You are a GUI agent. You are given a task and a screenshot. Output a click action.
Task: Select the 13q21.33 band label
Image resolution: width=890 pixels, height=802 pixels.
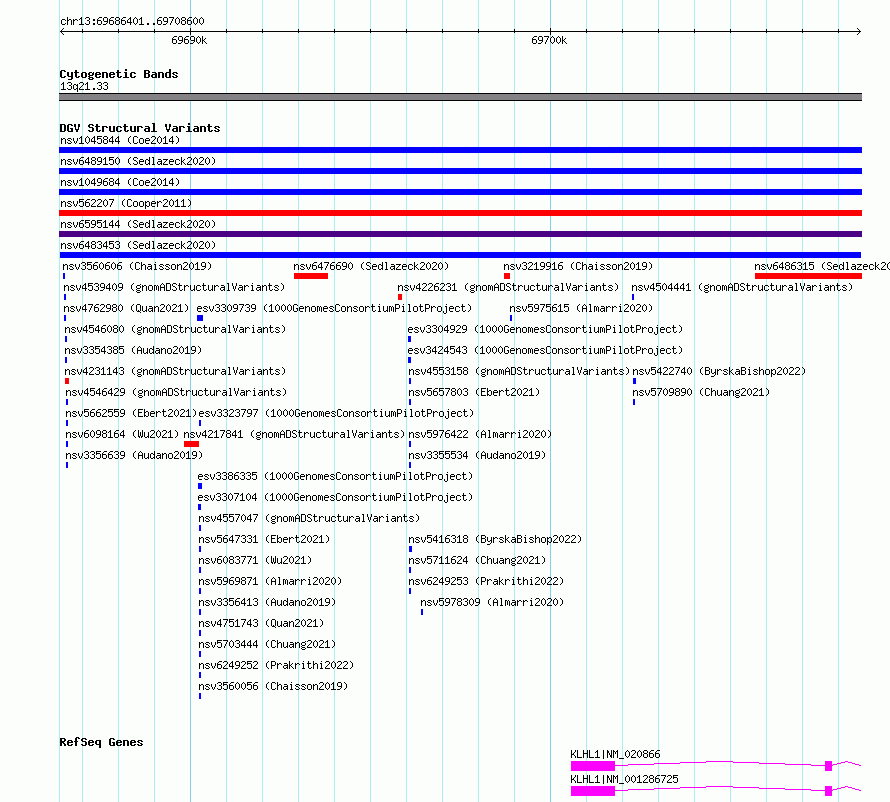pos(84,86)
